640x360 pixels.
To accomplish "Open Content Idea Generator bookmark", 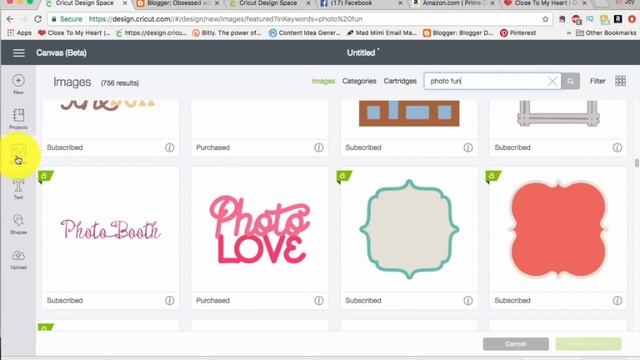I will 304,33.
